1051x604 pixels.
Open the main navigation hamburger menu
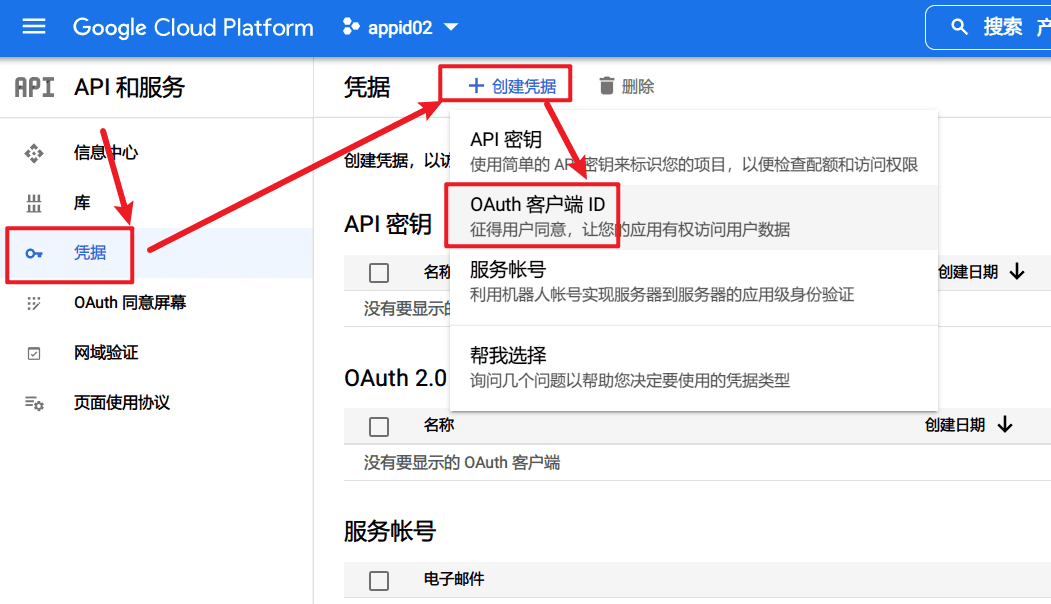click(34, 27)
